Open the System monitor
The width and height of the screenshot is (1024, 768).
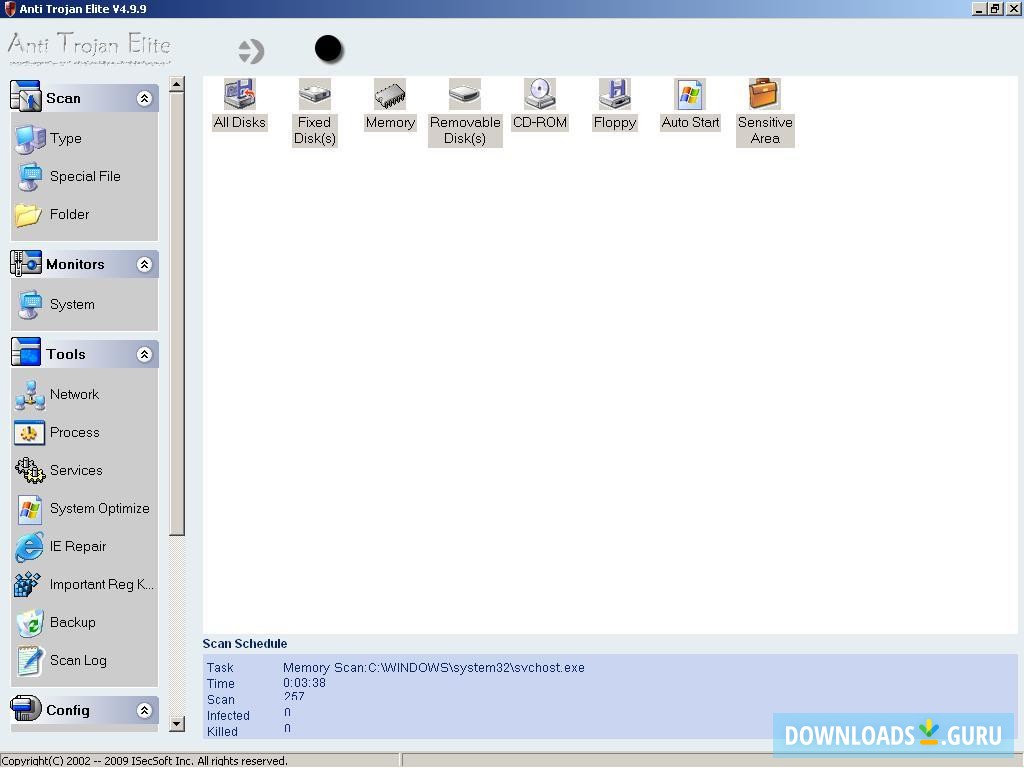[55, 304]
